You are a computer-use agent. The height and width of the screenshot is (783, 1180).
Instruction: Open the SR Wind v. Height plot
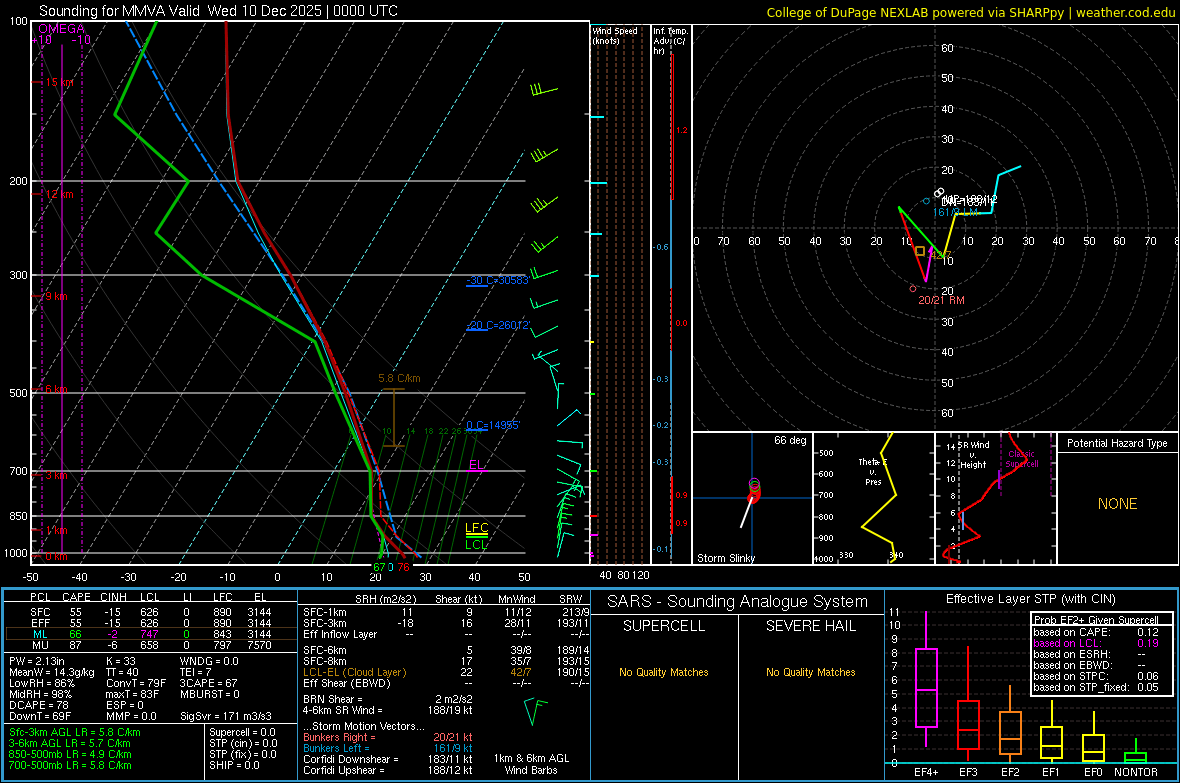(x=995, y=498)
